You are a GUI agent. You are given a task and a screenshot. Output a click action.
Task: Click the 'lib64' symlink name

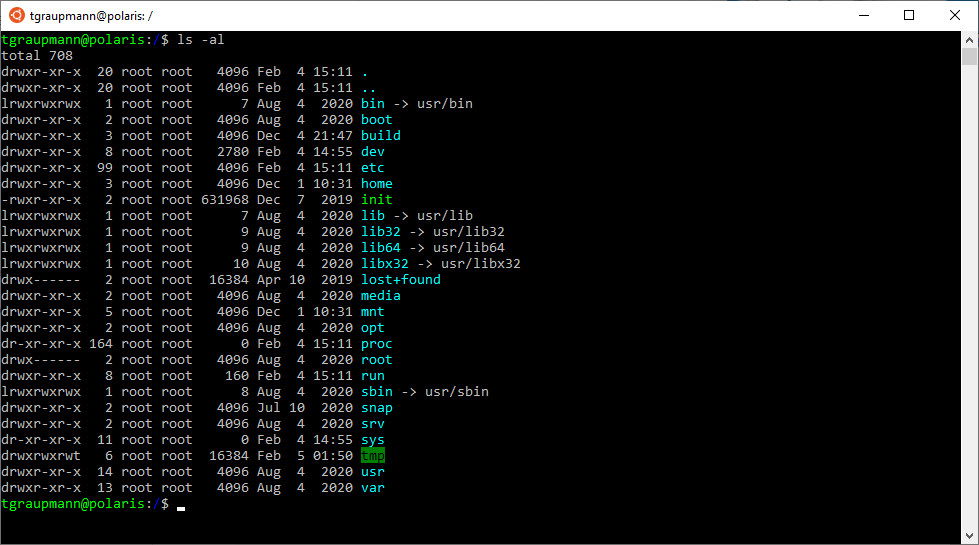381,248
